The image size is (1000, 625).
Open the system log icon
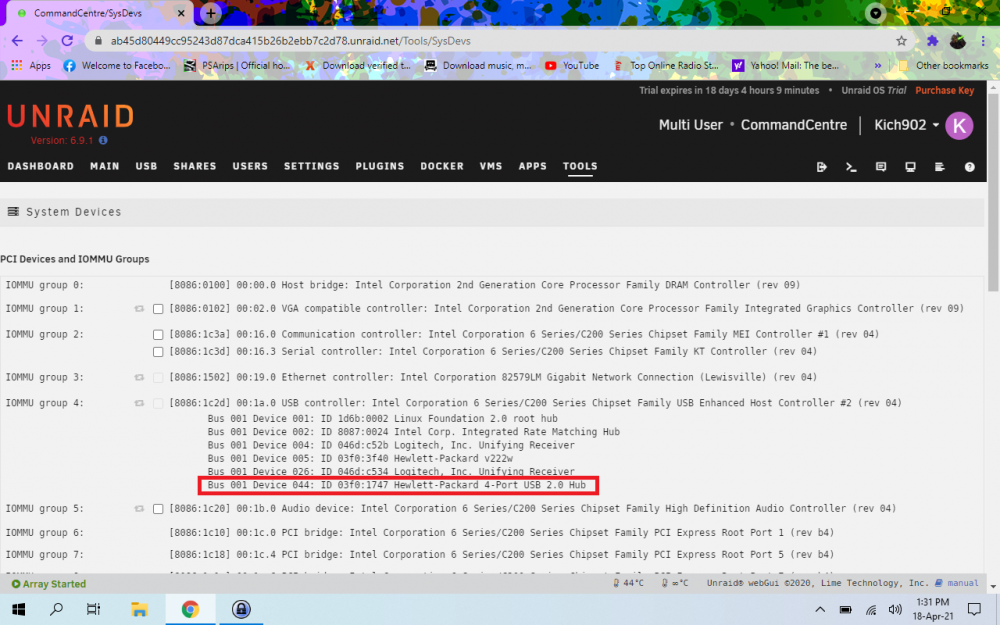click(939, 166)
